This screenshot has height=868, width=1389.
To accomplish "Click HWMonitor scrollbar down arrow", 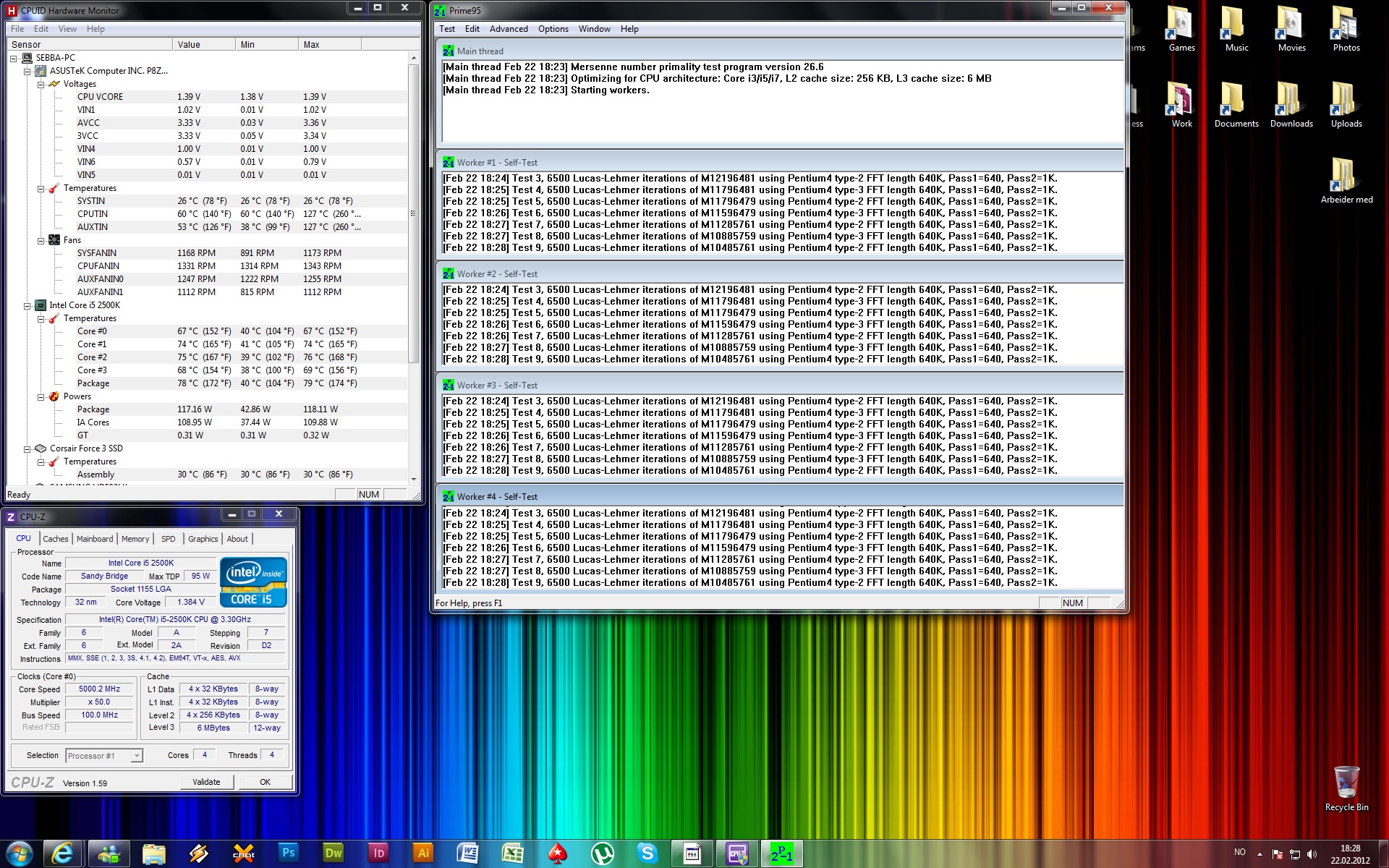I will click(413, 479).
